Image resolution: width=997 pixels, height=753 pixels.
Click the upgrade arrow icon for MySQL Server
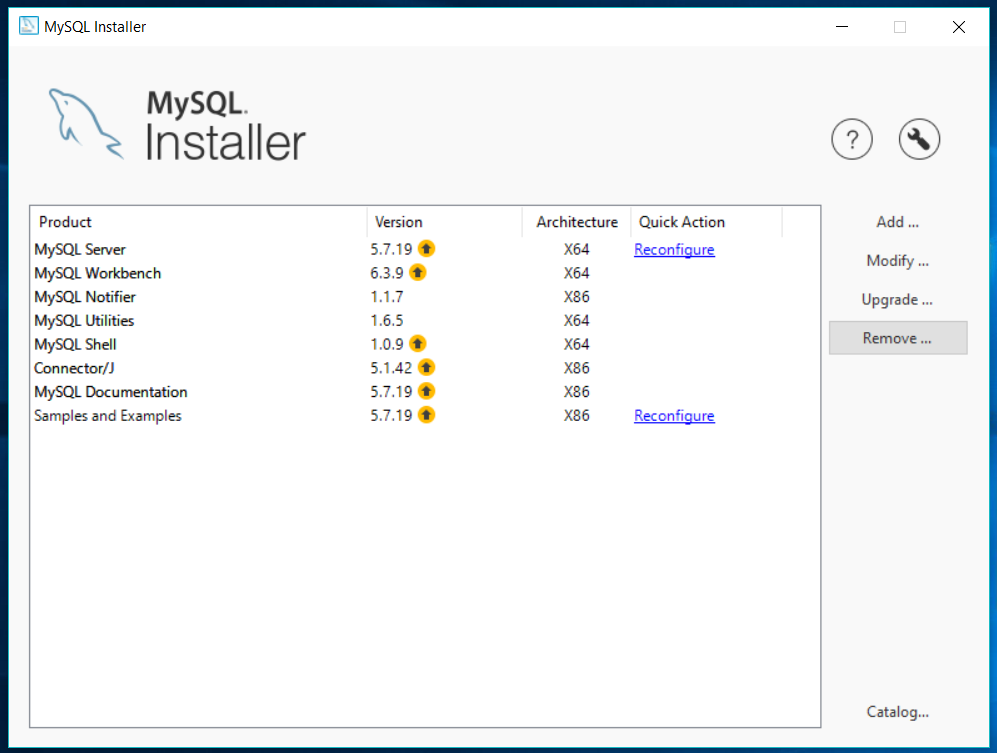tap(427, 249)
